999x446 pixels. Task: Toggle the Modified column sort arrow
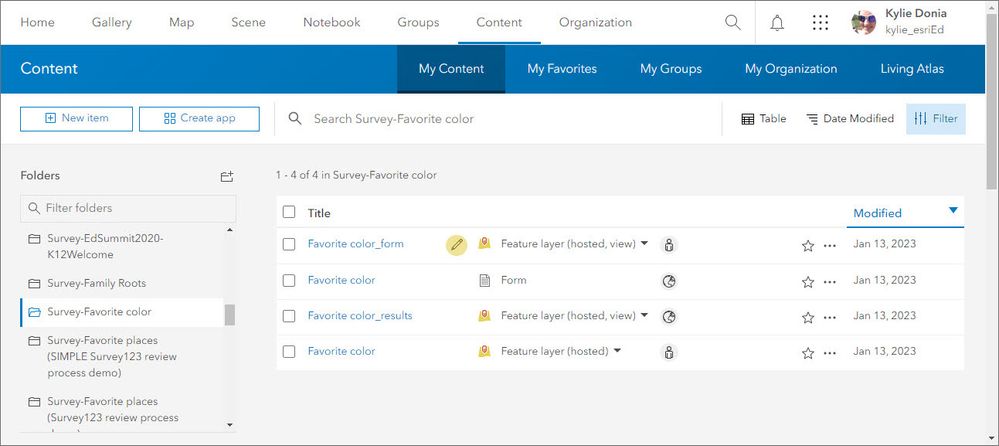953,210
